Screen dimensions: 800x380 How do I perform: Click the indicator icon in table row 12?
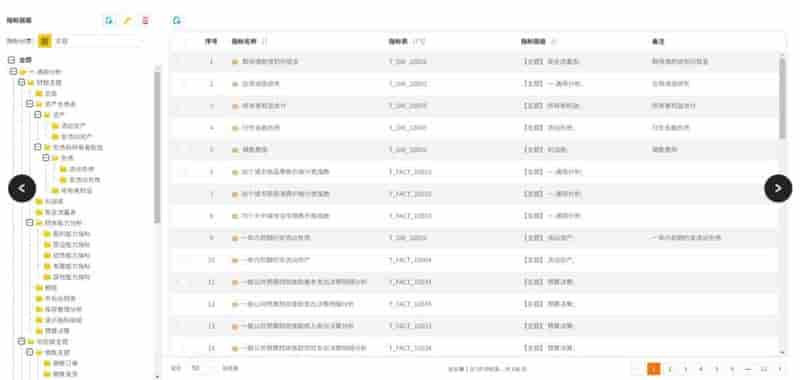coord(235,305)
